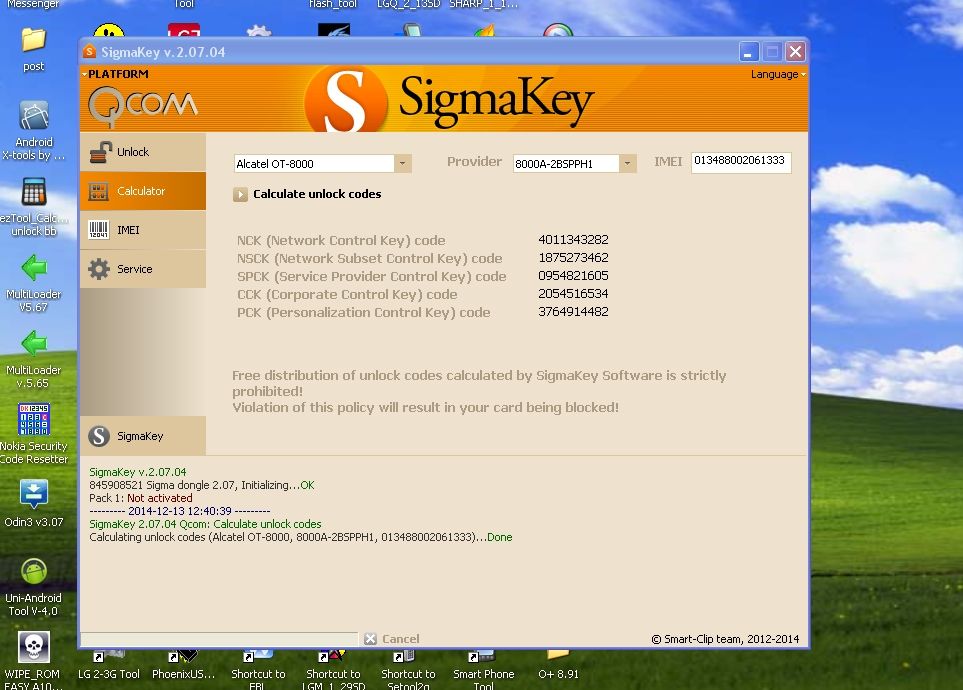
Task: Select the Calculator sidebar tab
Action: pos(142,191)
